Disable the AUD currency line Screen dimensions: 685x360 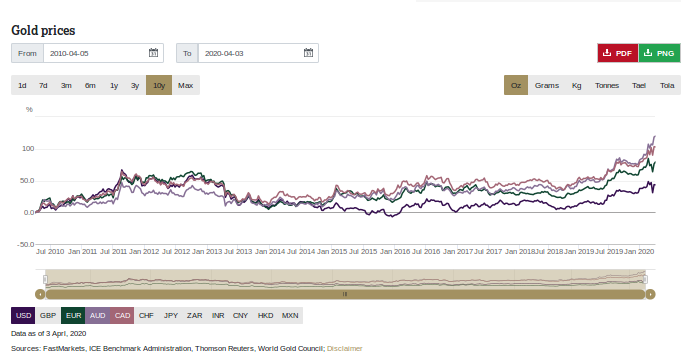(97, 315)
